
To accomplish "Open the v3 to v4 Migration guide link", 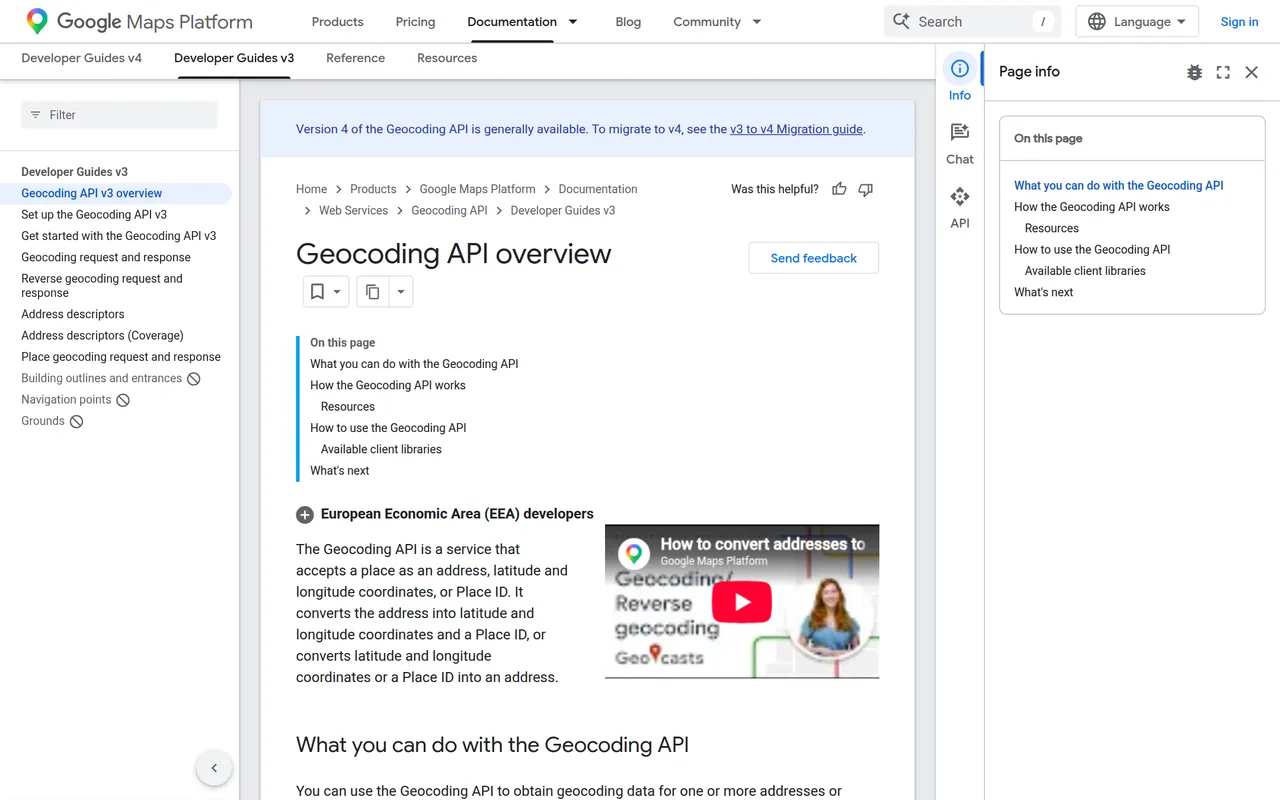I will (x=796, y=129).
